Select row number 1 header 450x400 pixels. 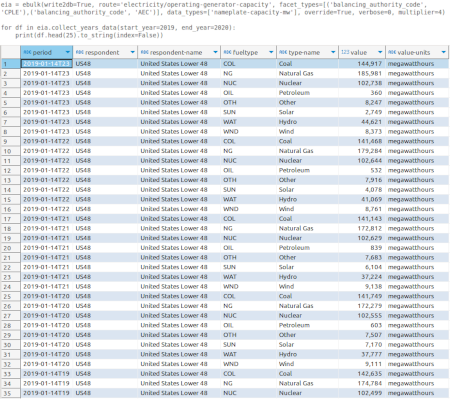click(10, 64)
